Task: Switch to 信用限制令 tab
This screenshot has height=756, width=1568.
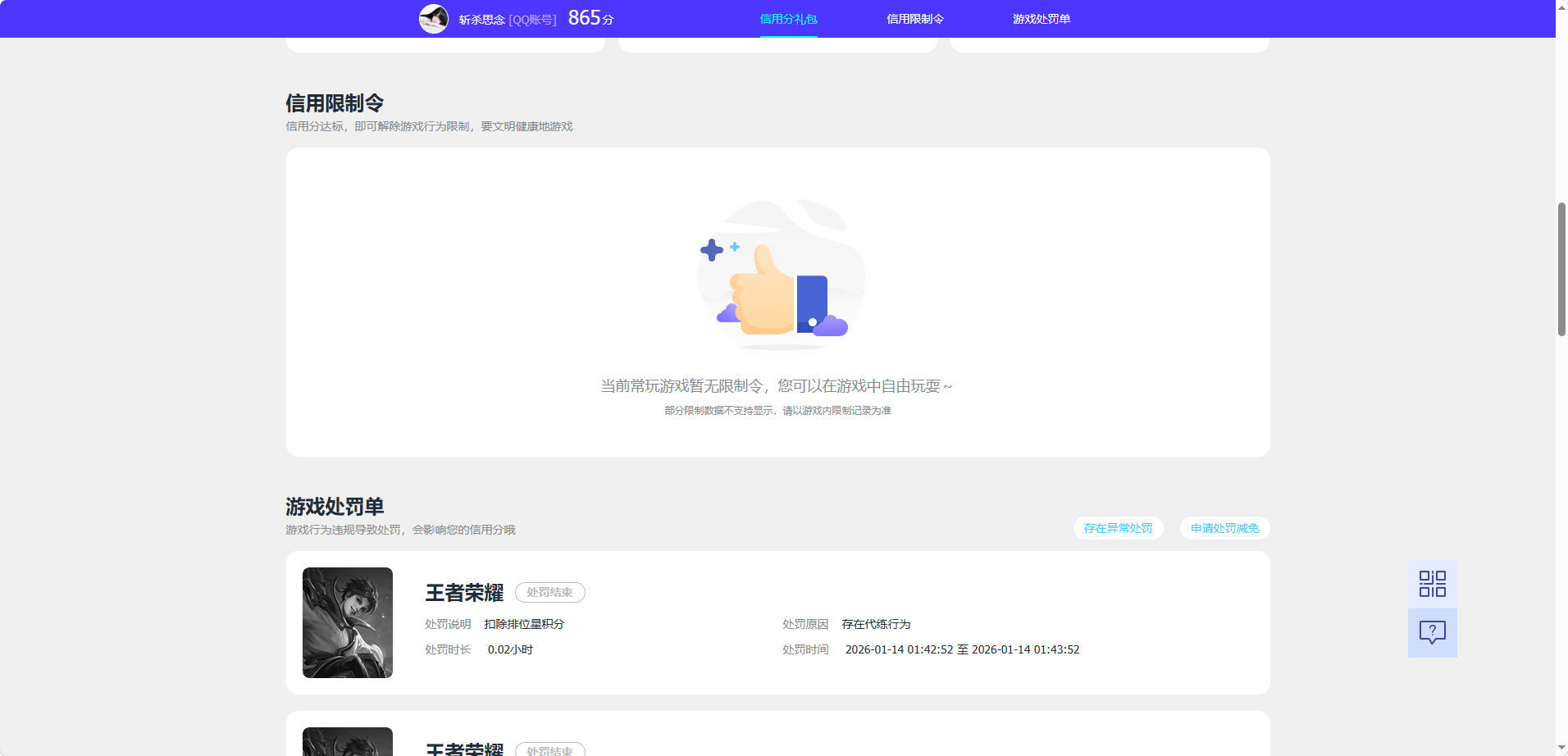Action: point(915,19)
